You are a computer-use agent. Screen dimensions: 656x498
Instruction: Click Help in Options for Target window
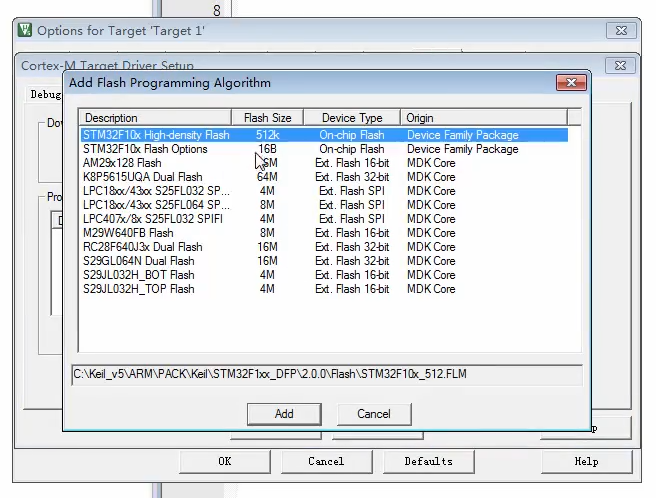tap(587, 462)
